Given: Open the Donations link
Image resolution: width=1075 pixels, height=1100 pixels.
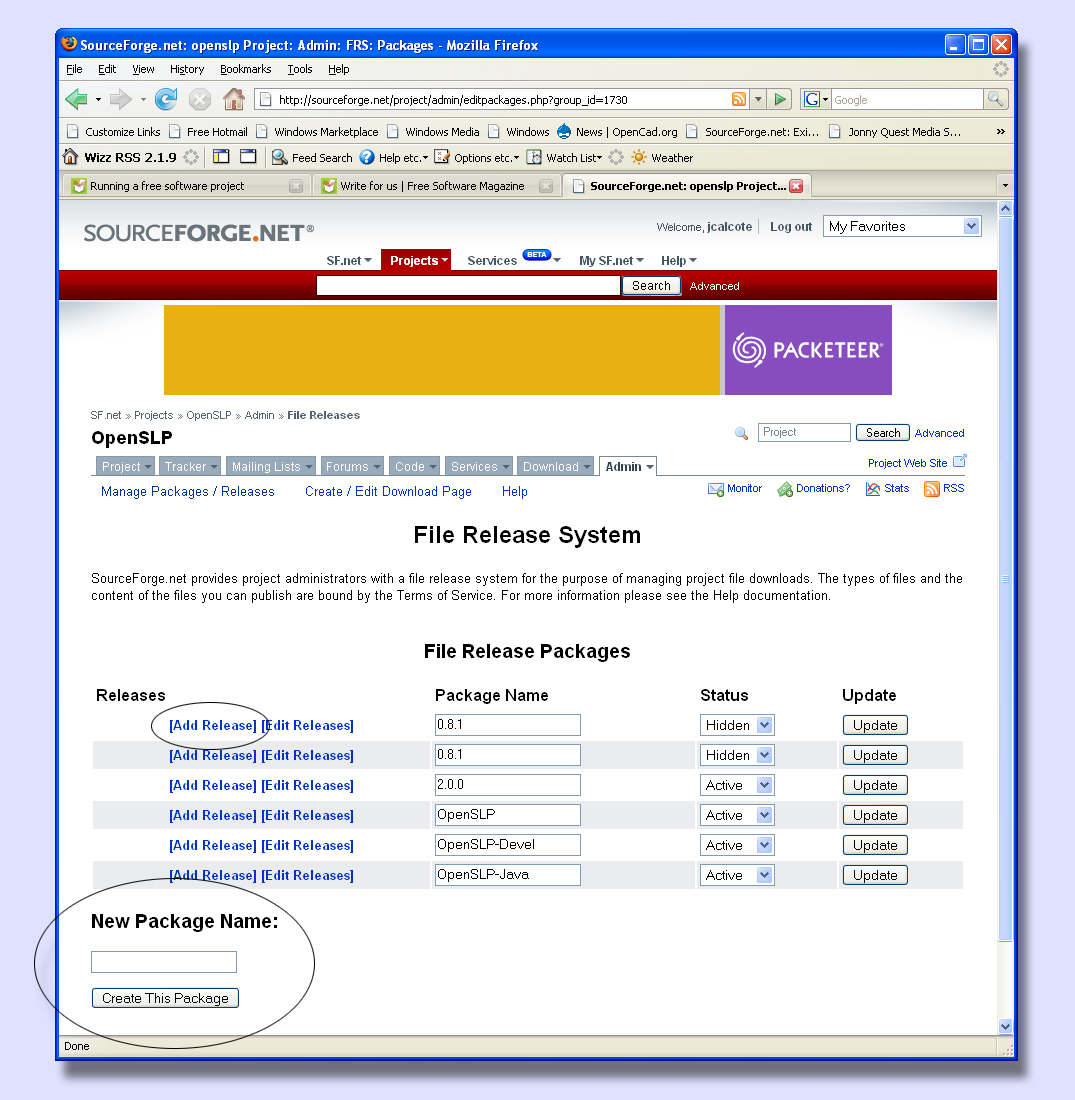Looking at the screenshot, I should [x=814, y=488].
